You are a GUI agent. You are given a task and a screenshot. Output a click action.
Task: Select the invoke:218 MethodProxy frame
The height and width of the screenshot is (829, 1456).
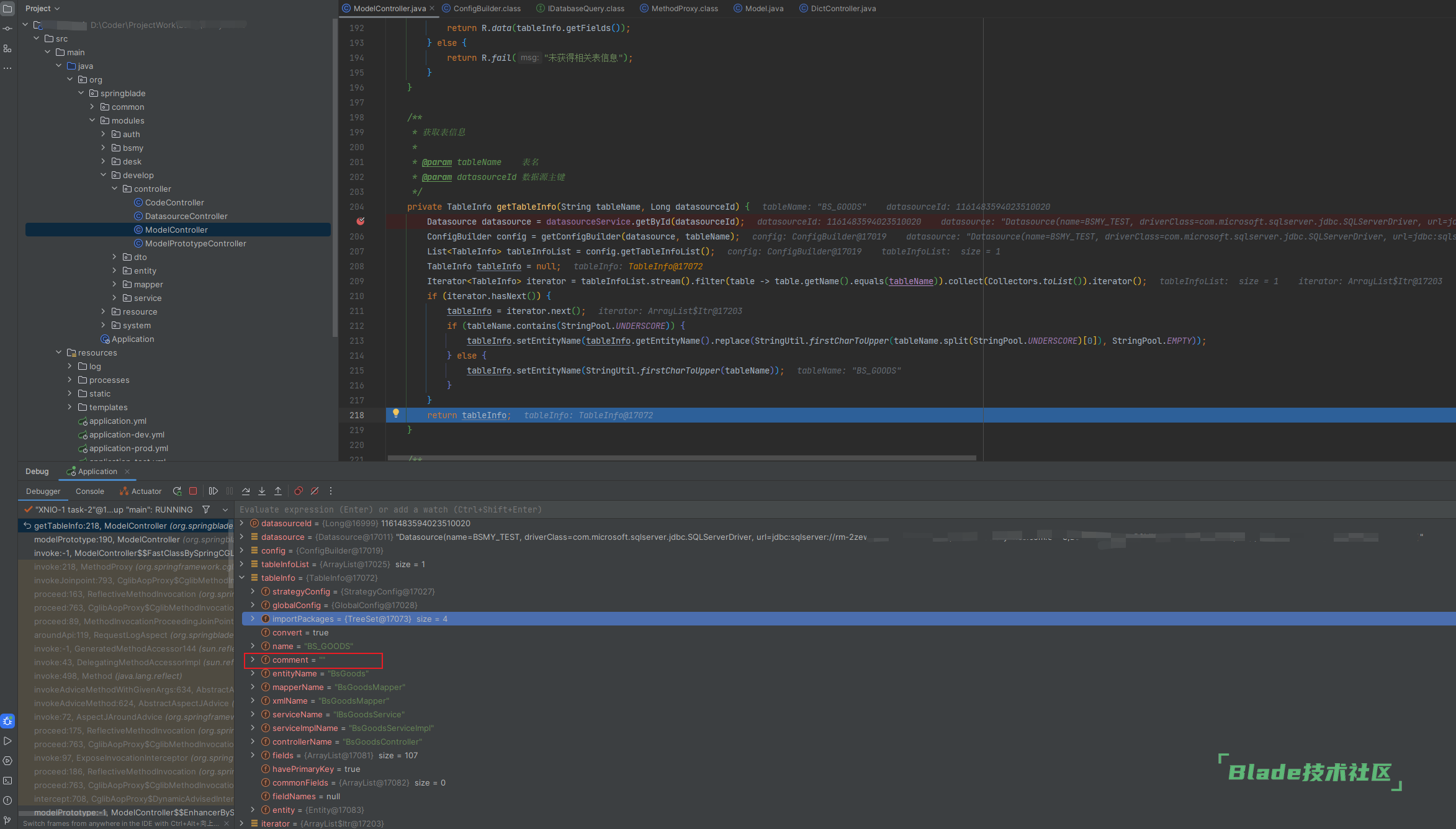coord(126,567)
